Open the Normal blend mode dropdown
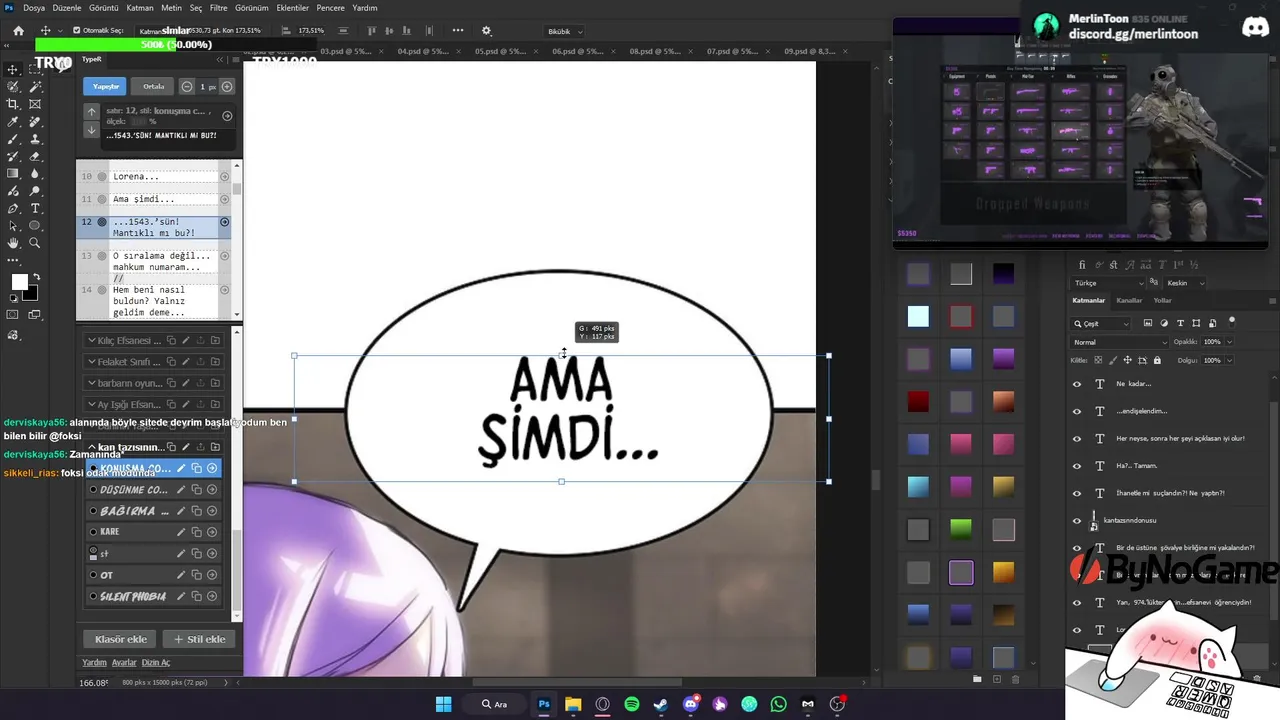Screen dimensions: 1280x720 coord(1118,342)
